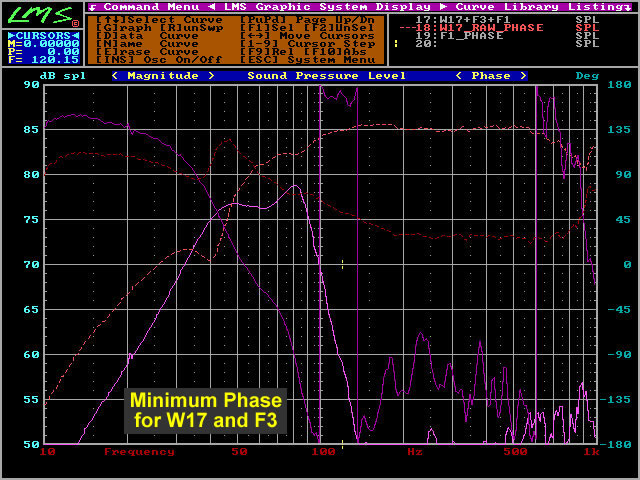Click the 180 degree axis label

tap(619, 84)
